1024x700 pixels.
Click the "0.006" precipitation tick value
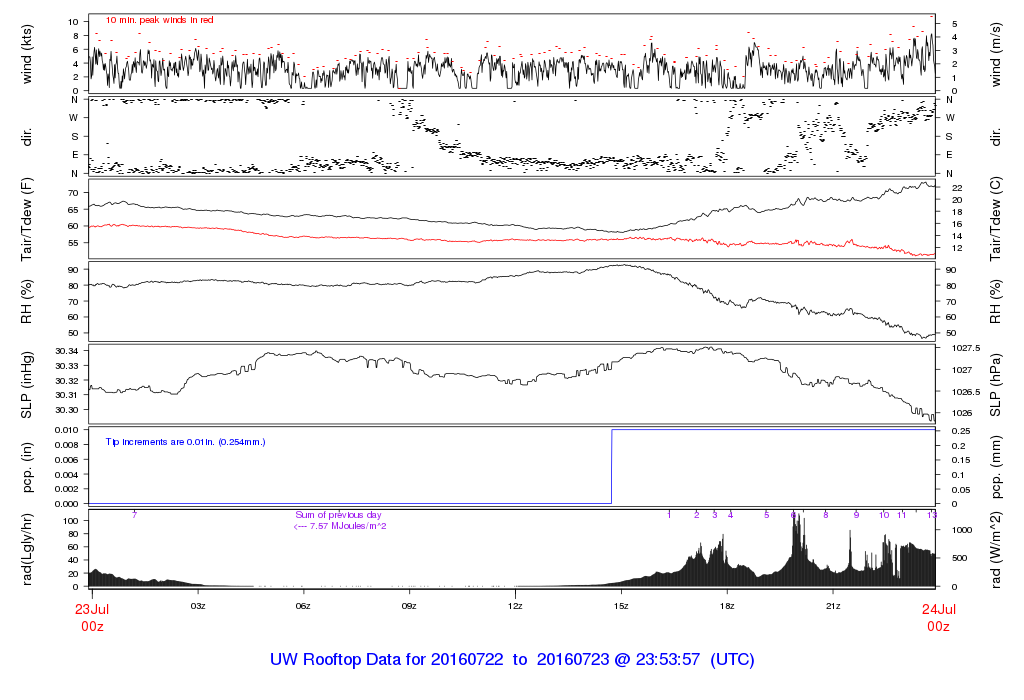coord(67,460)
